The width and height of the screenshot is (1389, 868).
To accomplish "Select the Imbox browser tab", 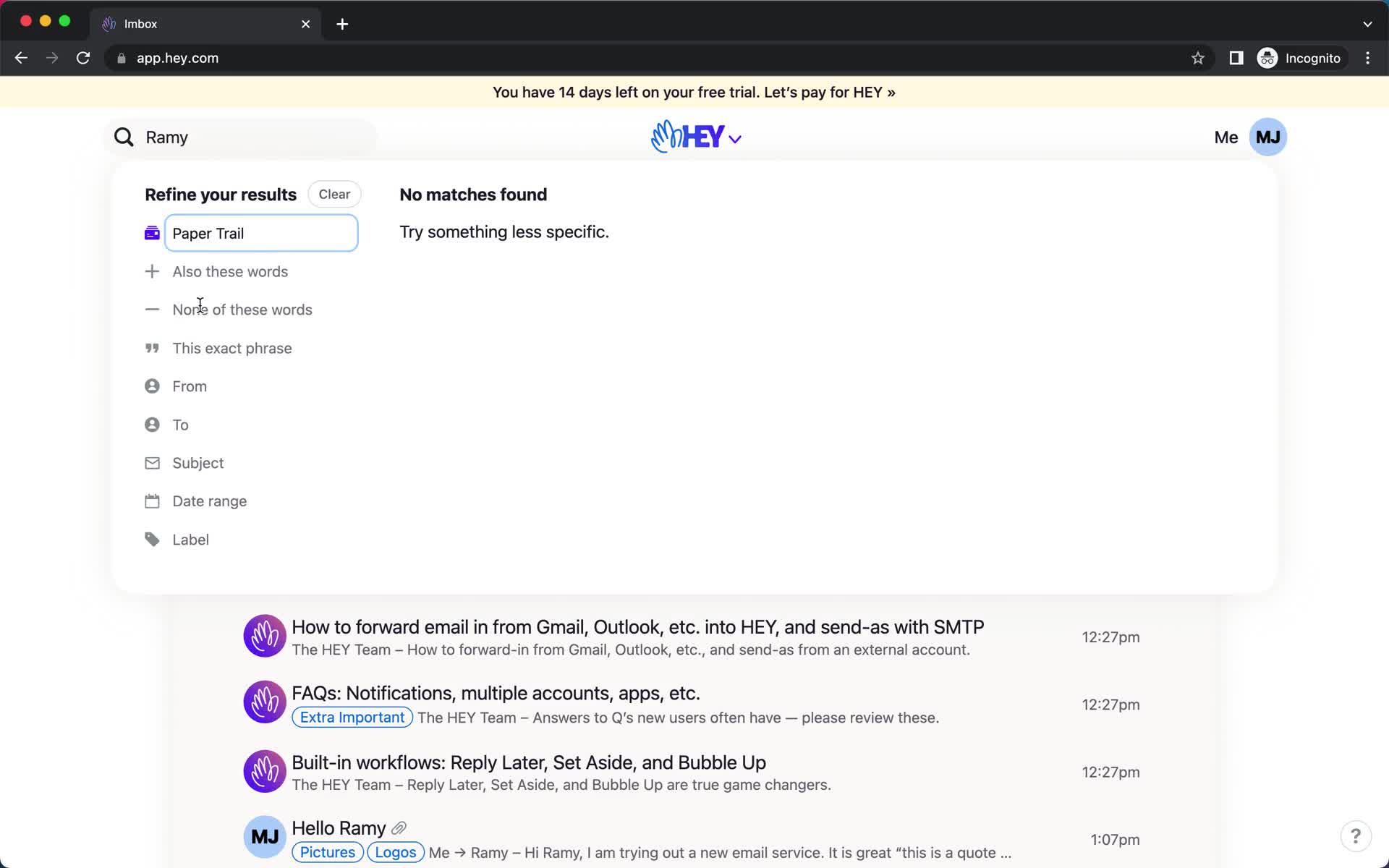I will pos(205,24).
